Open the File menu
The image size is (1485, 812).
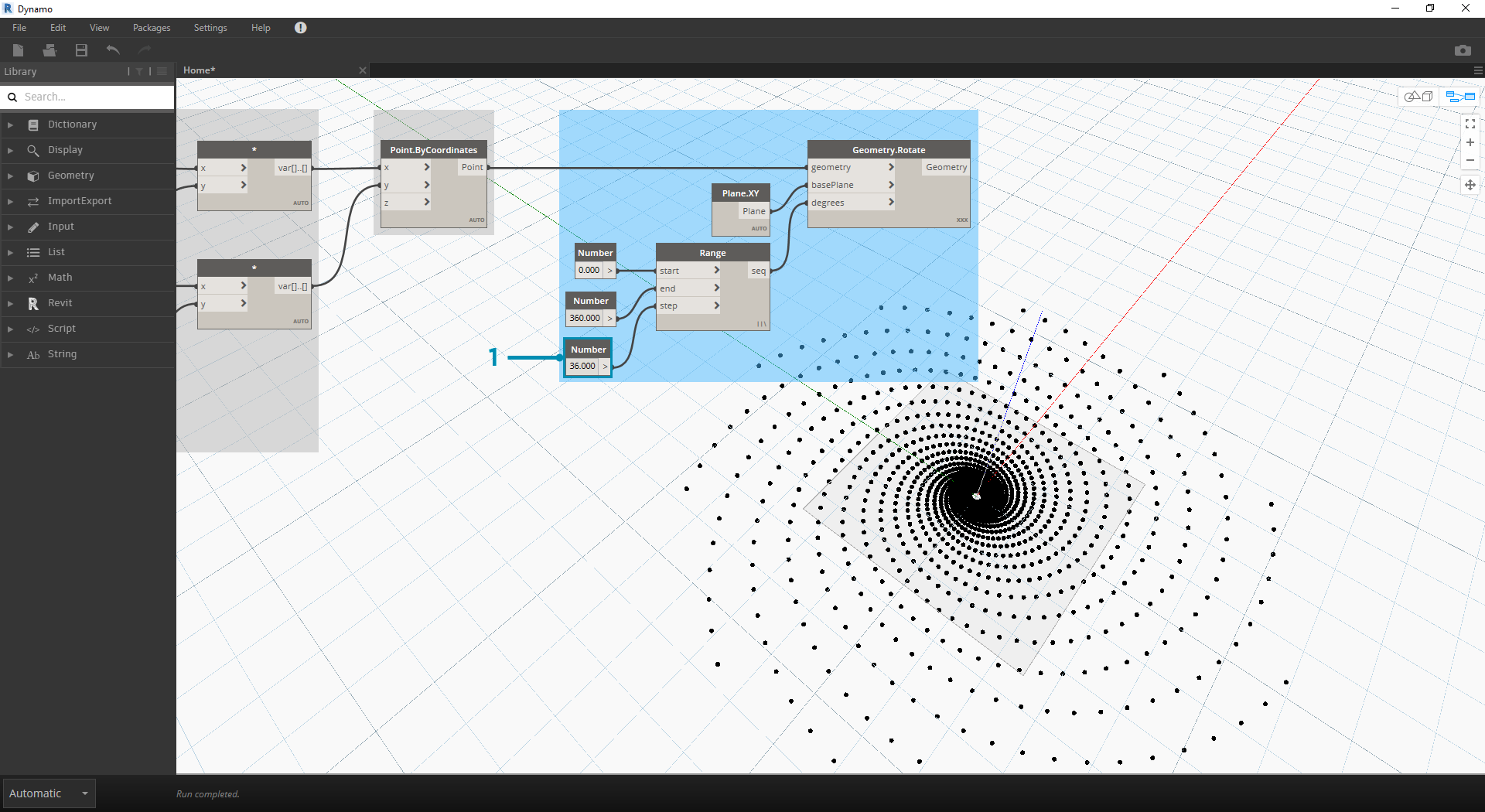click(19, 28)
